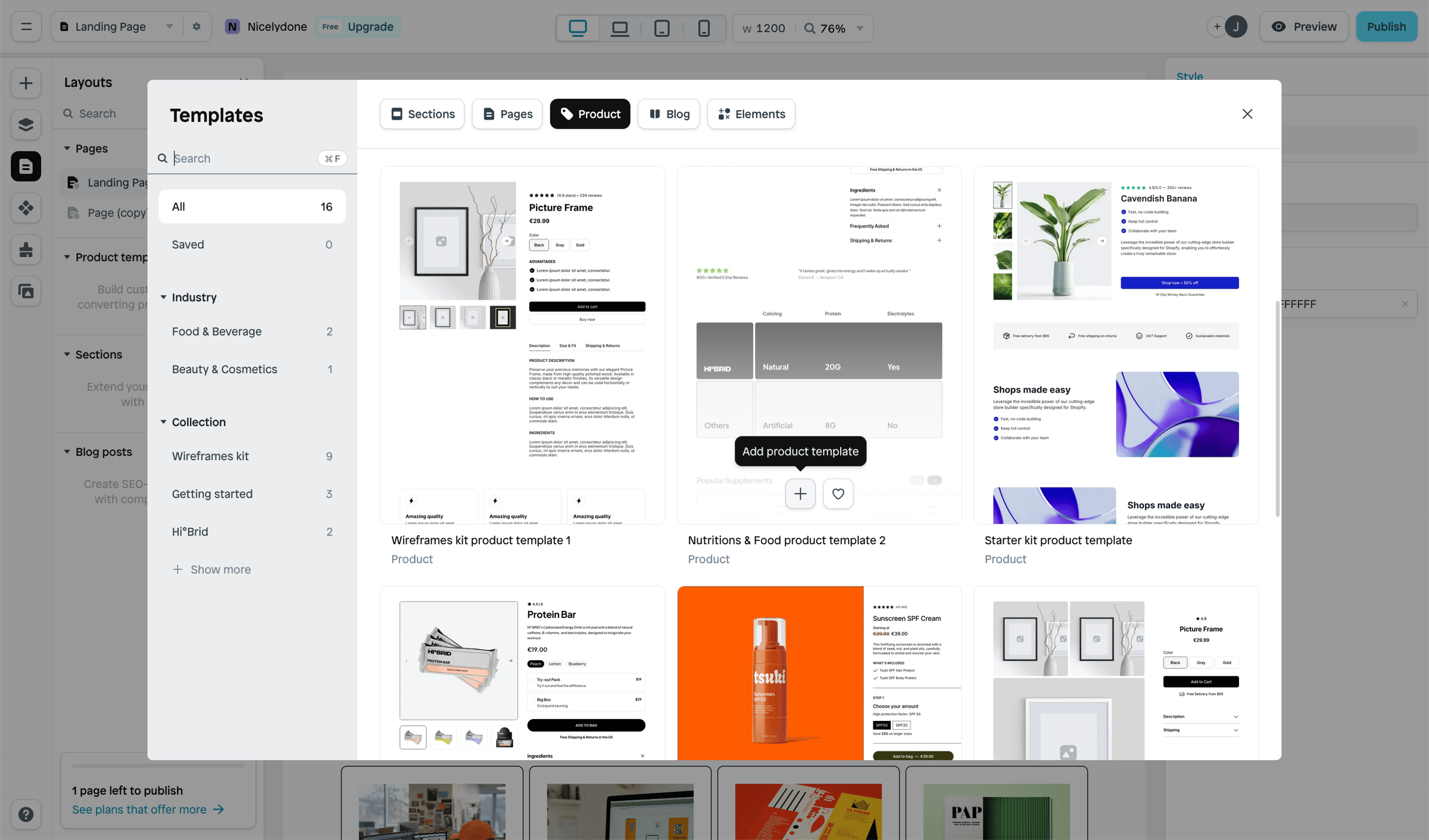This screenshot has width=1429, height=840.
Task: Select mobile phone viewport icon
Action: 704,28
